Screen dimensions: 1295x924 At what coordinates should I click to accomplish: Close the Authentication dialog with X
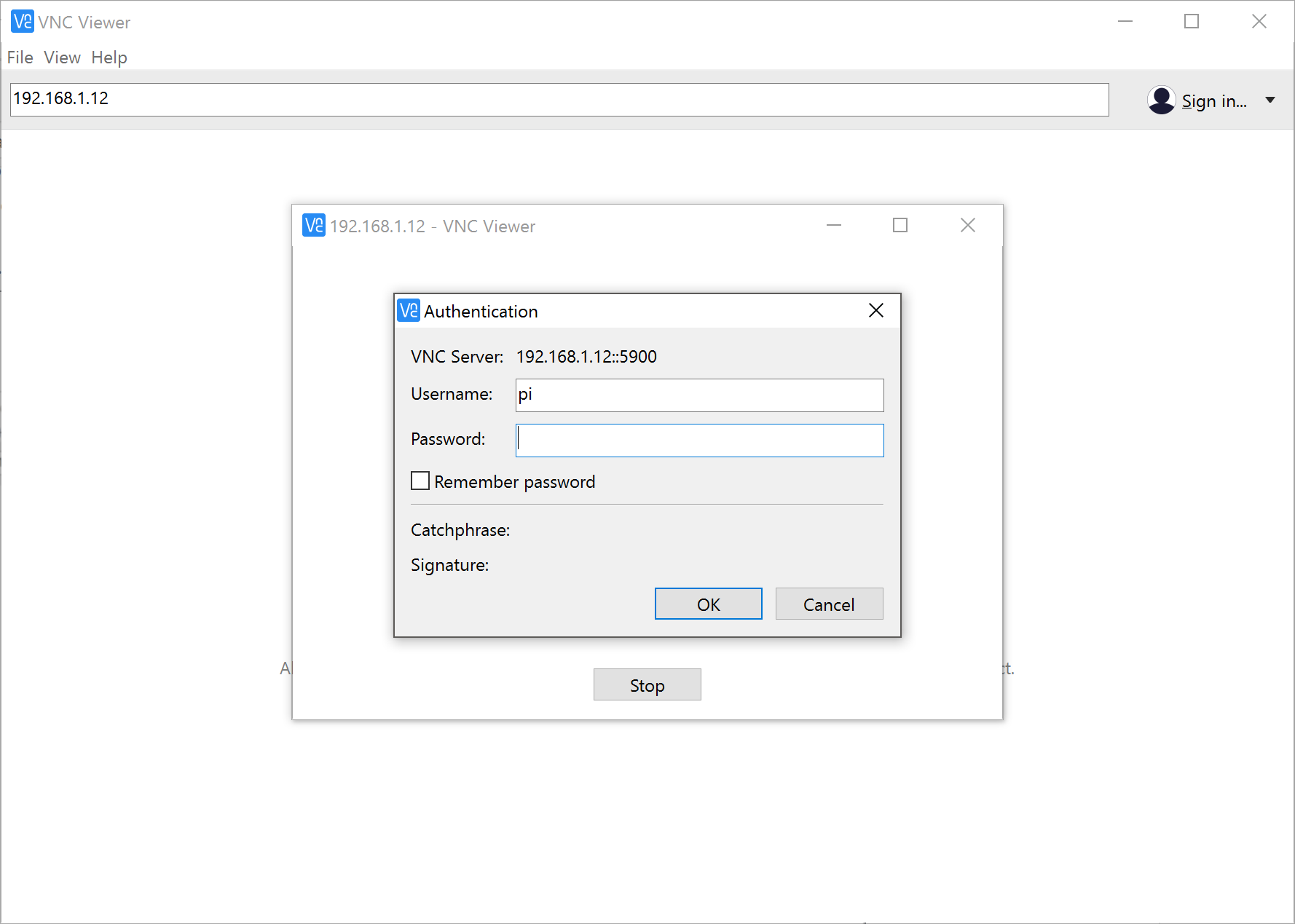876,311
